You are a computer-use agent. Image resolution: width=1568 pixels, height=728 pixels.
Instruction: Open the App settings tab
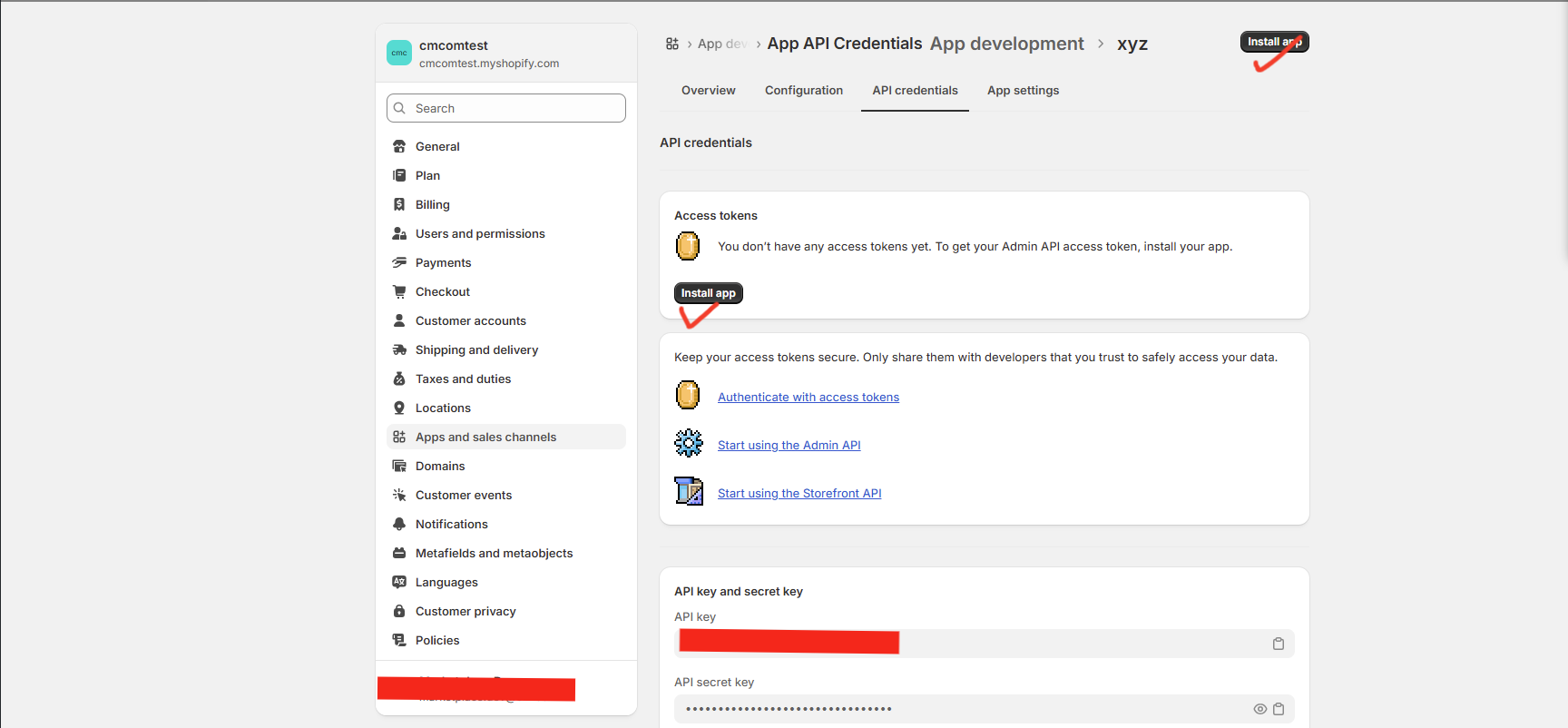pyautogui.click(x=1023, y=91)
